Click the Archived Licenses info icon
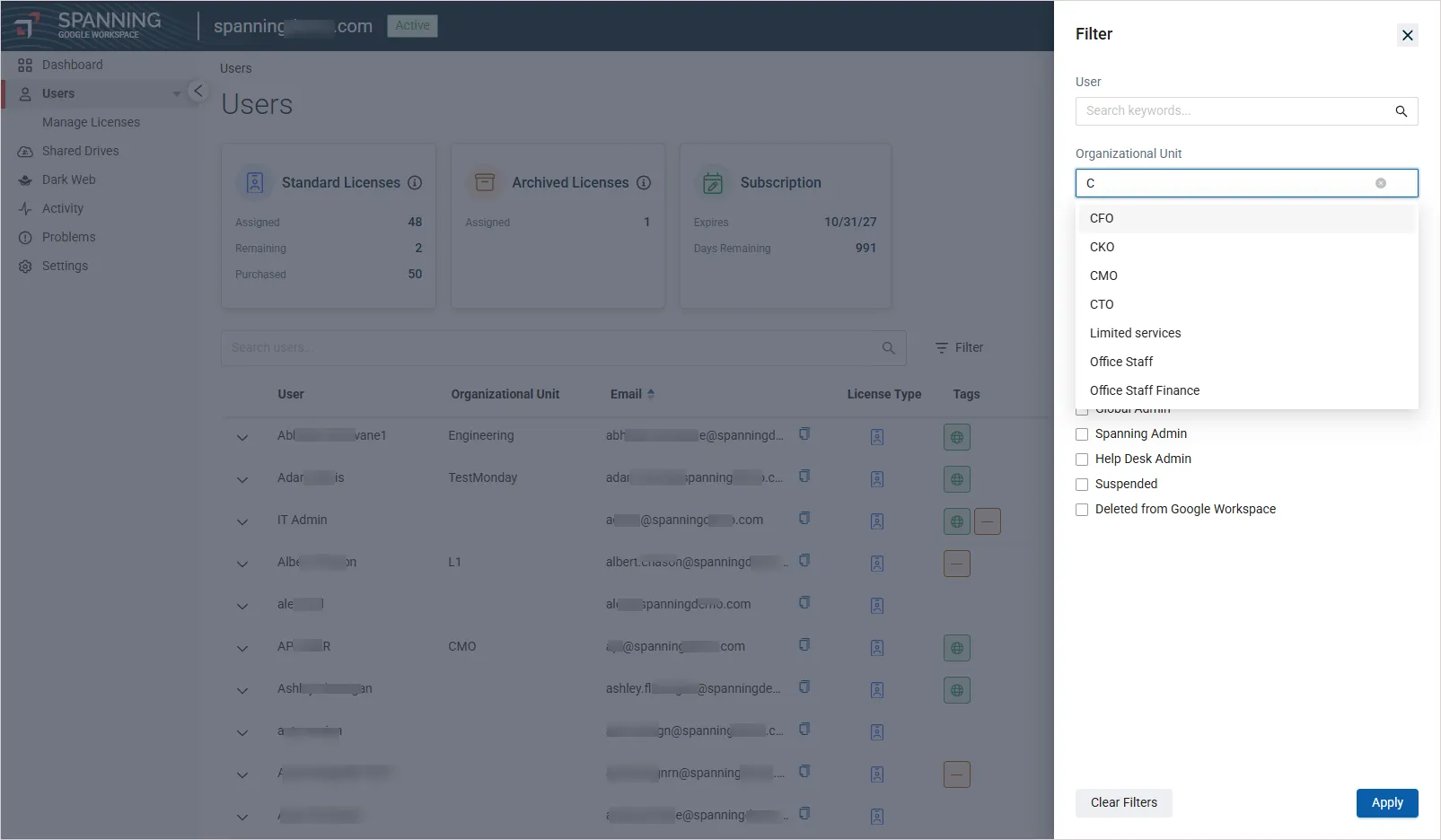Viewport: 1441px width, 840px height. coord(644,182)
